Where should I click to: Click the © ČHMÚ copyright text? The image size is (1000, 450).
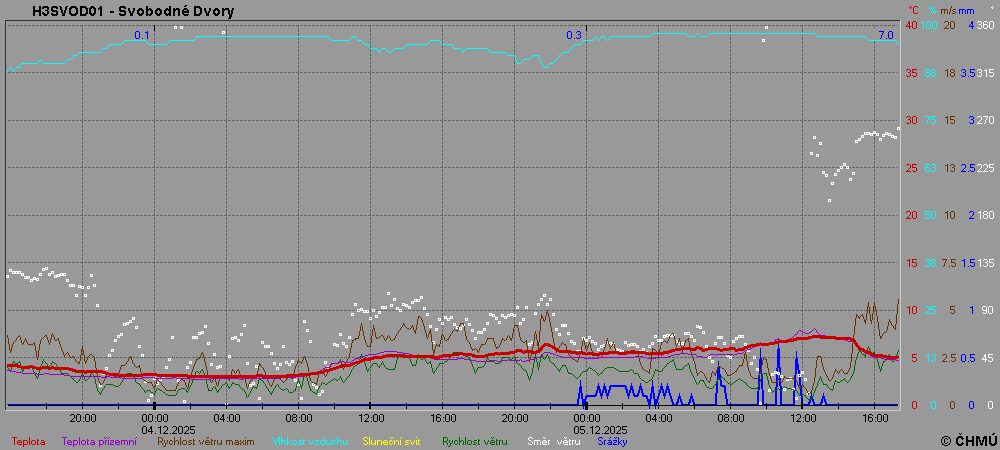(x=968, y=440)
